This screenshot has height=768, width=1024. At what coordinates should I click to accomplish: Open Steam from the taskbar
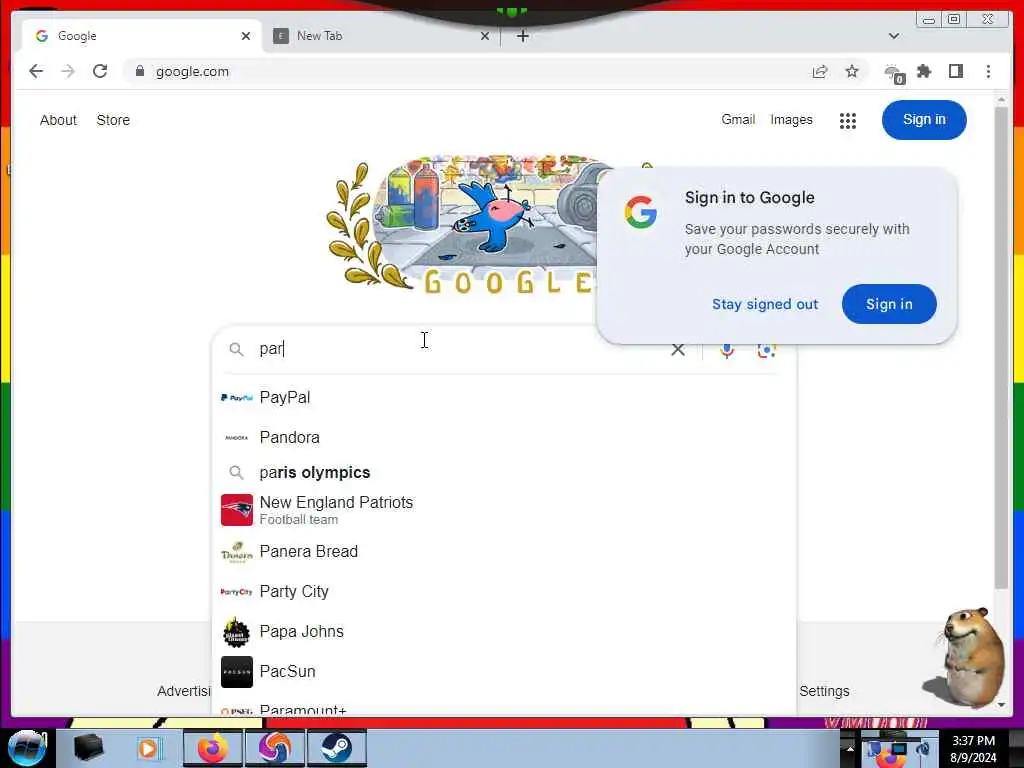tap(336, 749)
